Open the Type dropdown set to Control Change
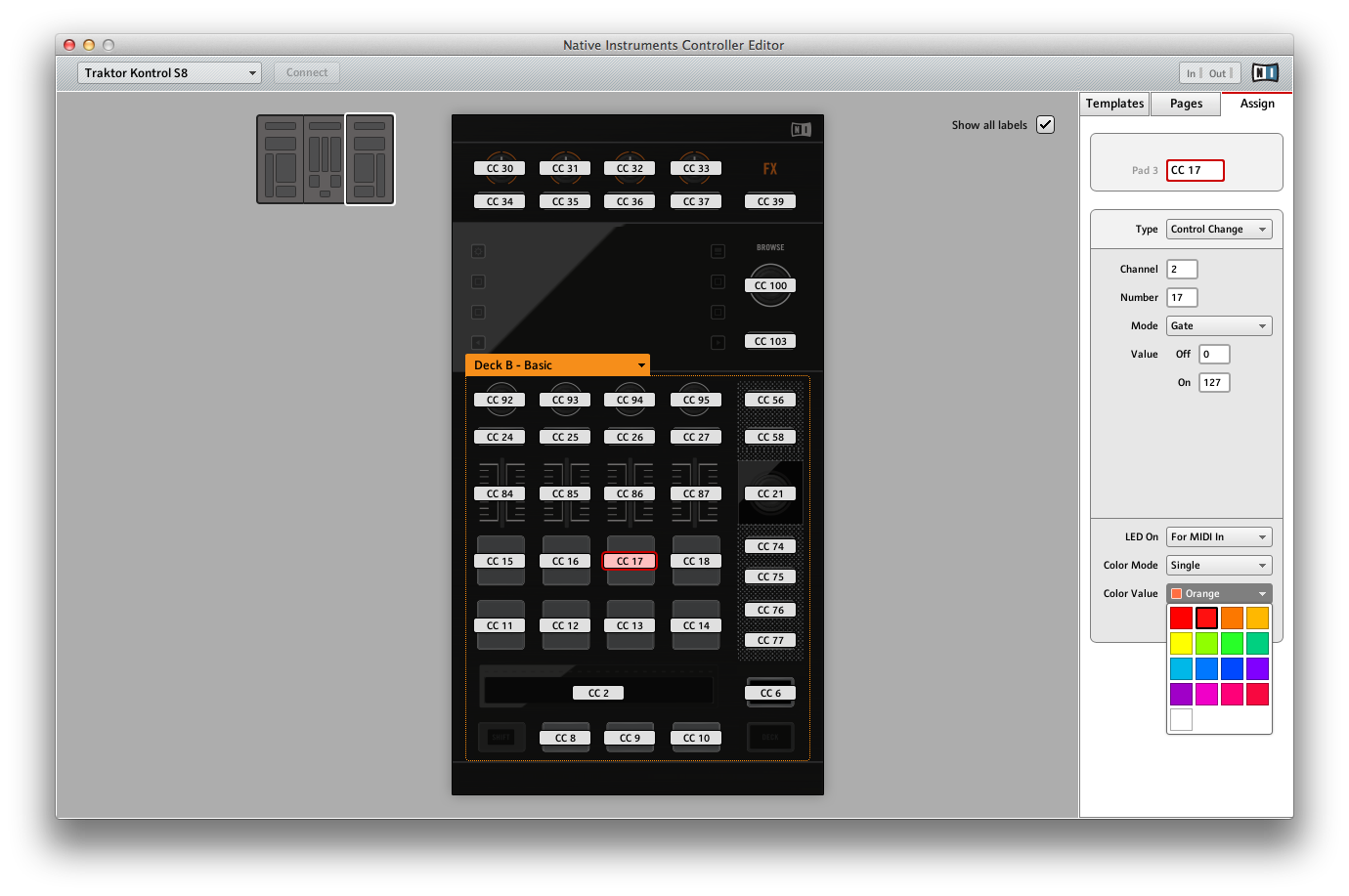Viewport: 1349px width, 896px height. point(1219,229)
